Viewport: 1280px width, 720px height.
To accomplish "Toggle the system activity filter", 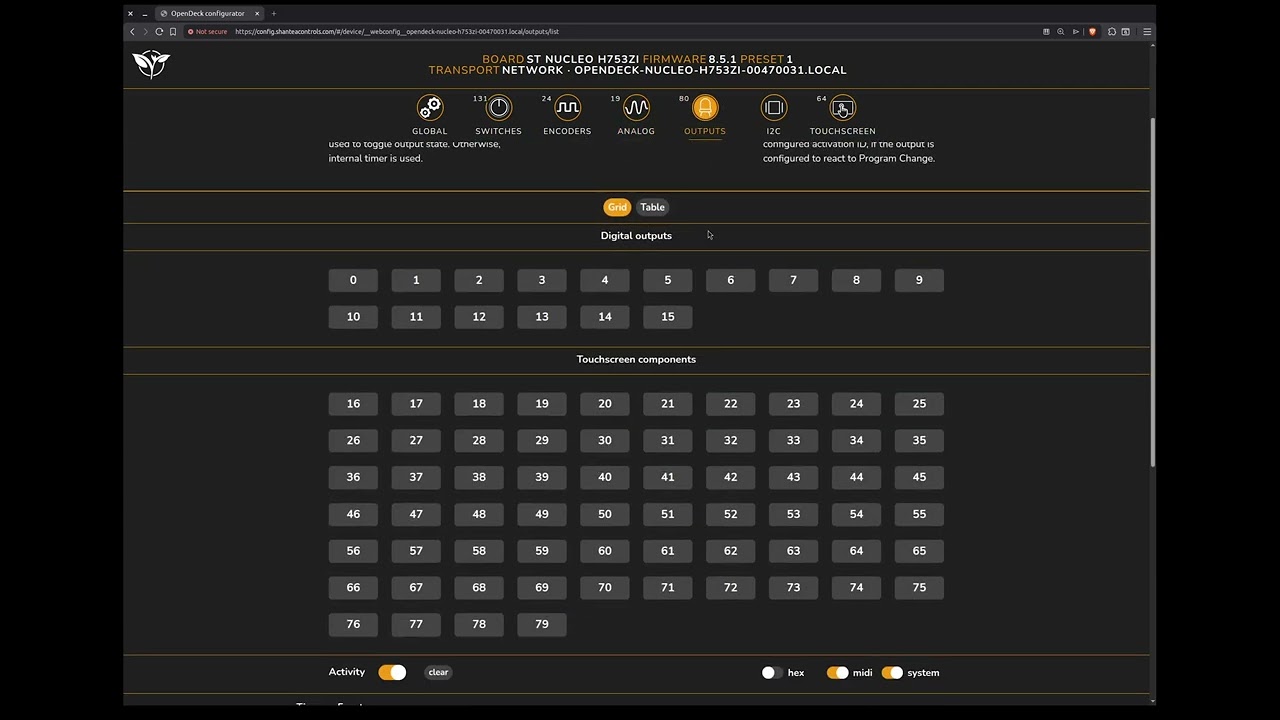I will (x=892, y=673).
